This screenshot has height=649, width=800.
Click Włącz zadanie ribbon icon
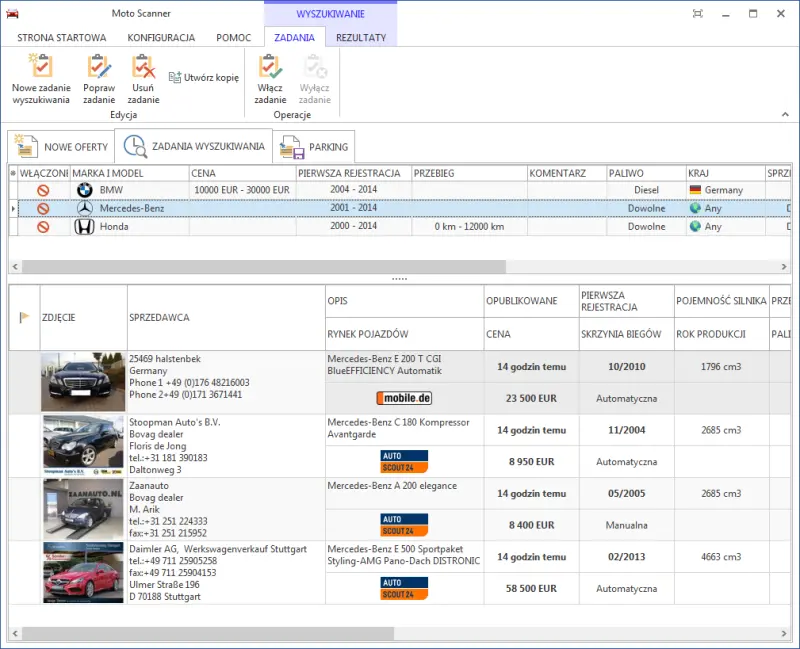tap(270, 66)
